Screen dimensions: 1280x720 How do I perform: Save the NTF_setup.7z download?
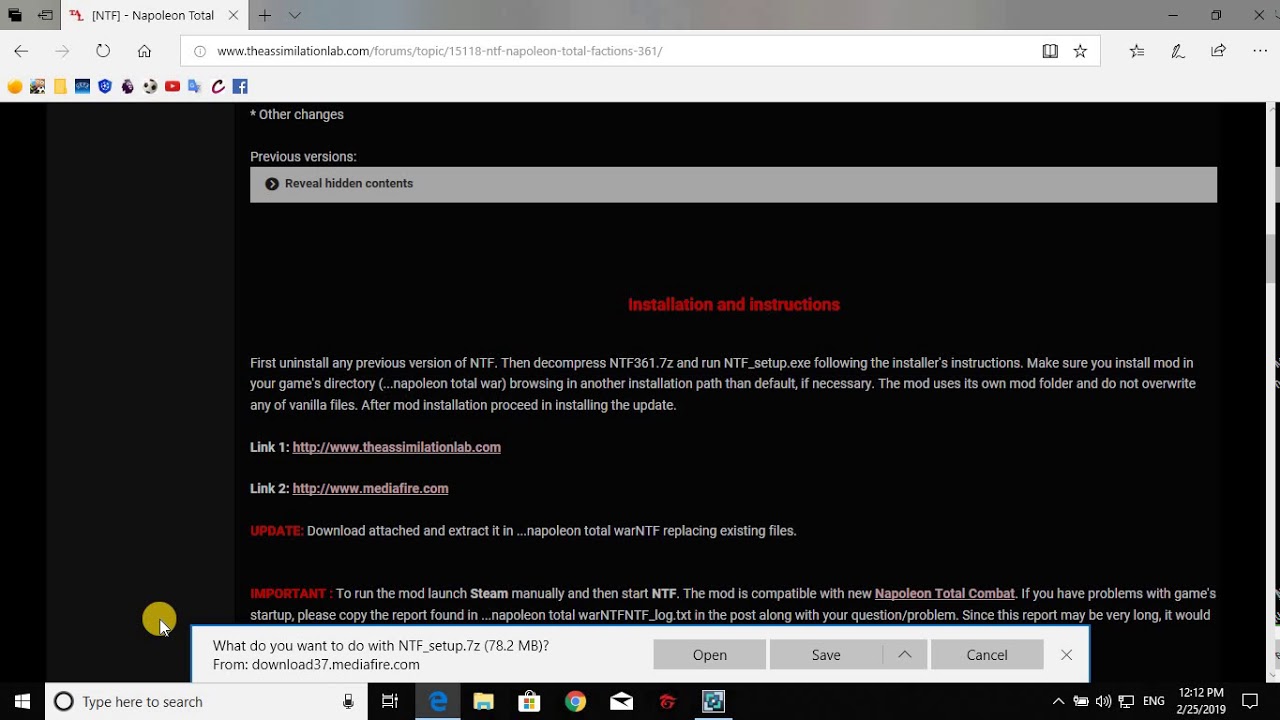826,655
